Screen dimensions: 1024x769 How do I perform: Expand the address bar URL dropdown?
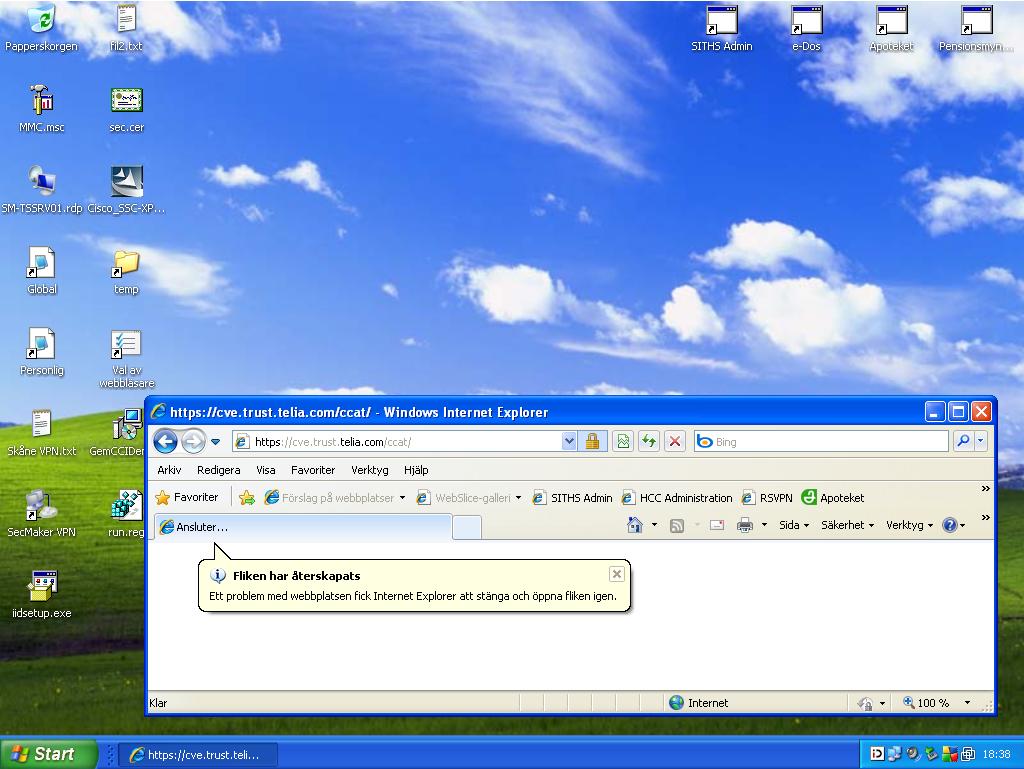coord(569,442)
